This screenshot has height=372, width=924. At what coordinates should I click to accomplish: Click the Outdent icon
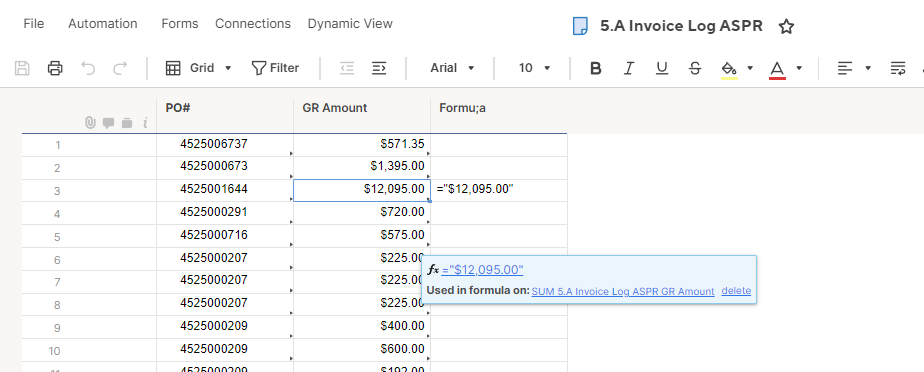tap(346, 68)
